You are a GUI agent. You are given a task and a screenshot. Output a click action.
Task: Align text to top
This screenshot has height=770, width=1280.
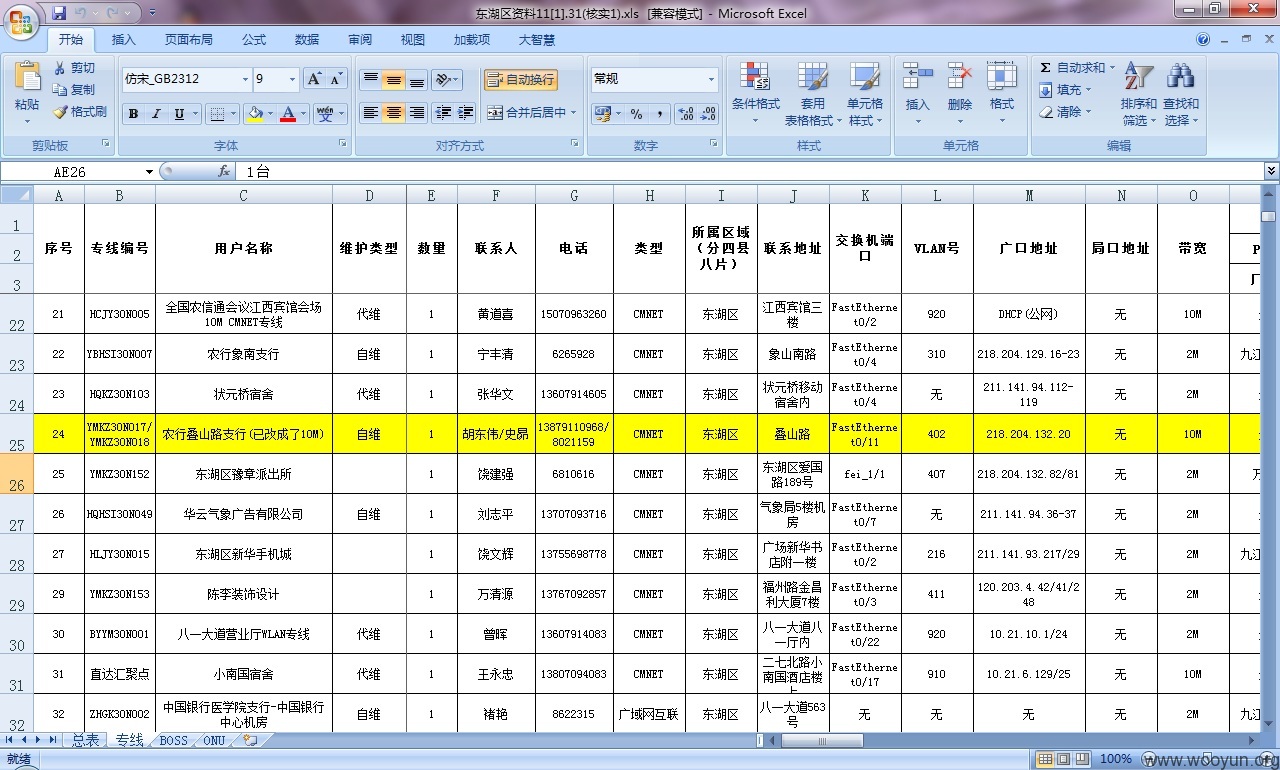(371, 80)
